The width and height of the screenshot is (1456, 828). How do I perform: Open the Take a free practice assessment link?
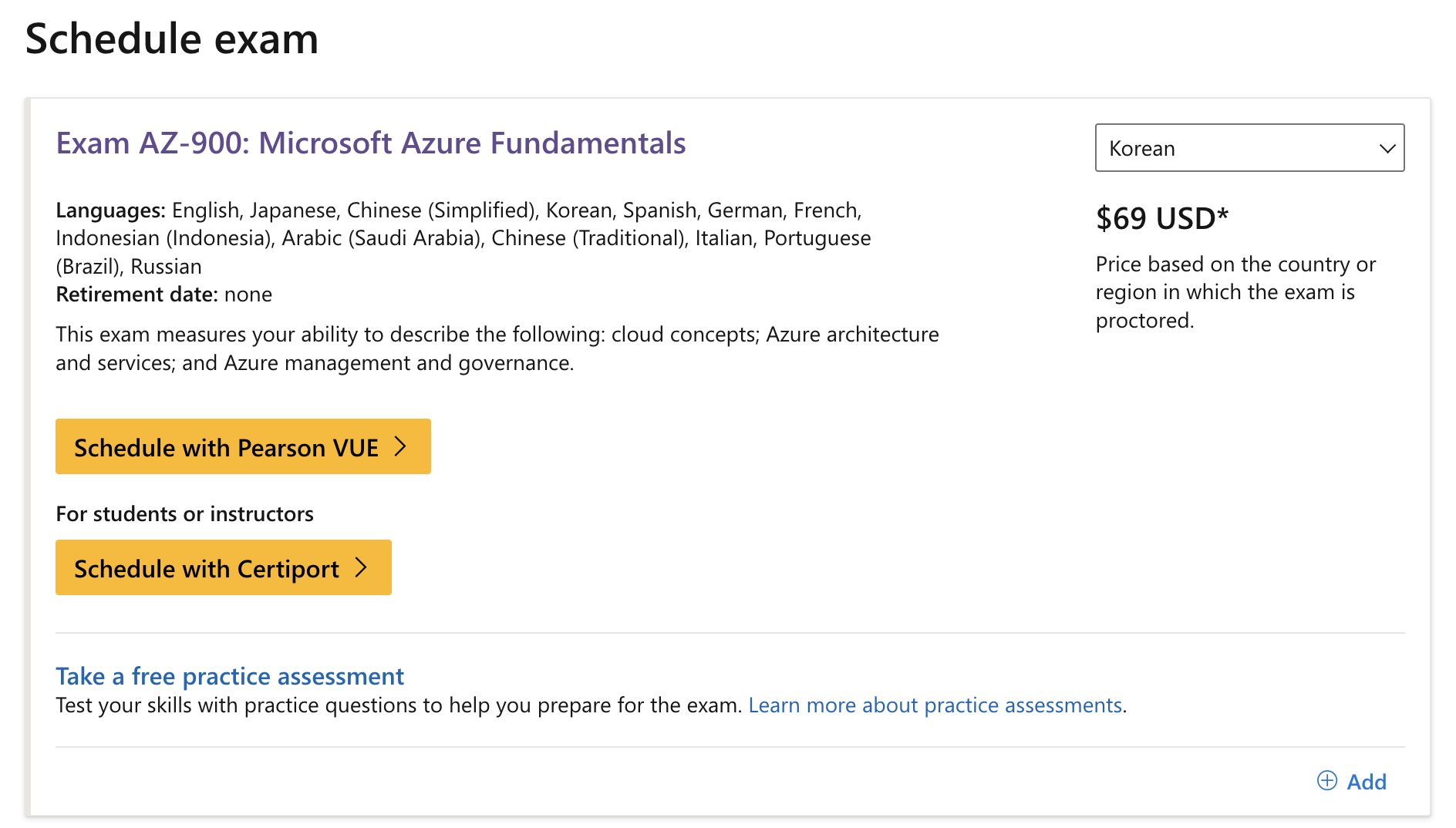230,676
